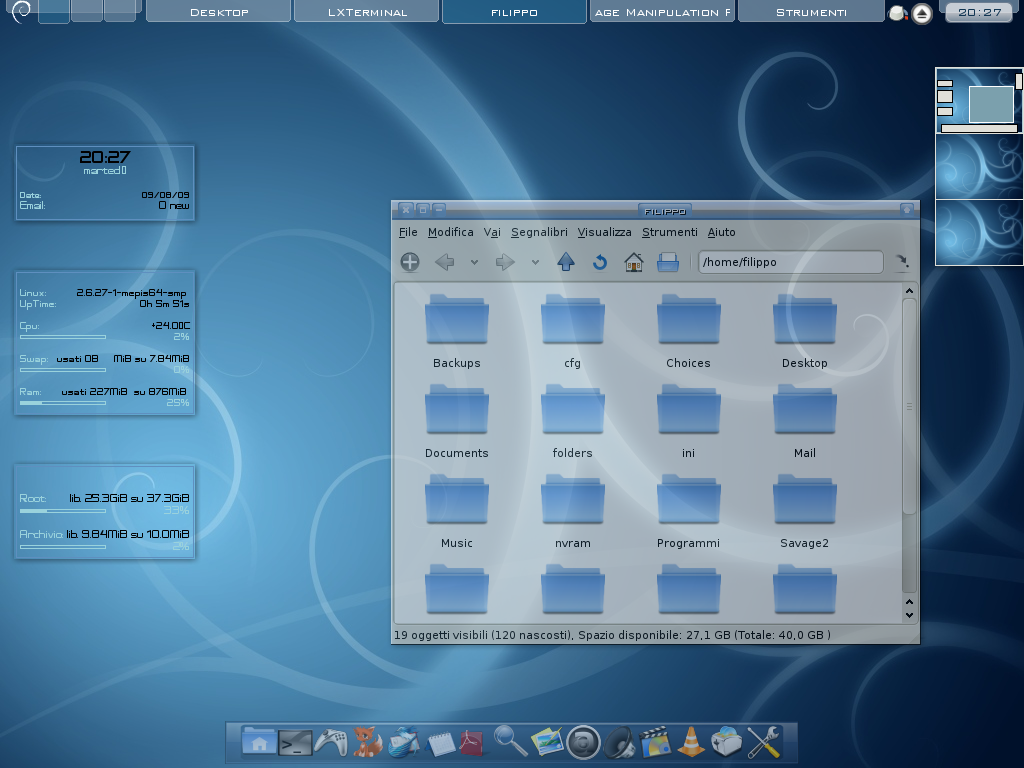Viewport: 1024px width, 768px height.
Task: Open the Debian swirl main menu
Action: click(21, 11)
